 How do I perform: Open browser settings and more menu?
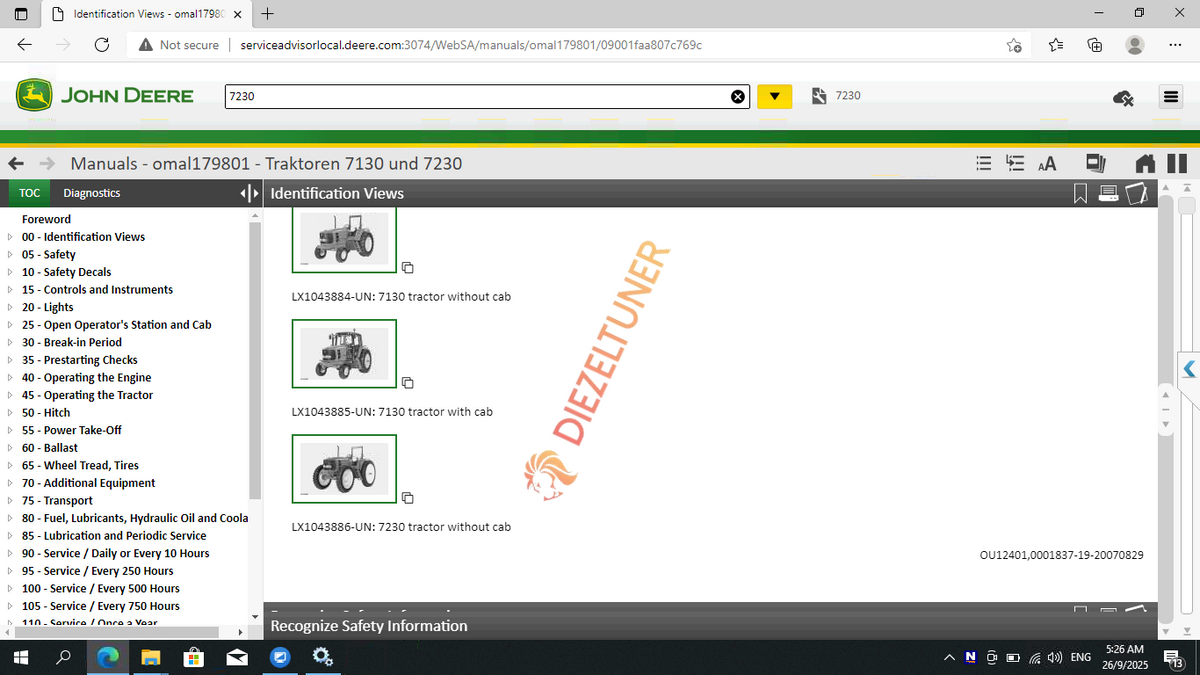pyautogui.click(x=1175, y=45)
